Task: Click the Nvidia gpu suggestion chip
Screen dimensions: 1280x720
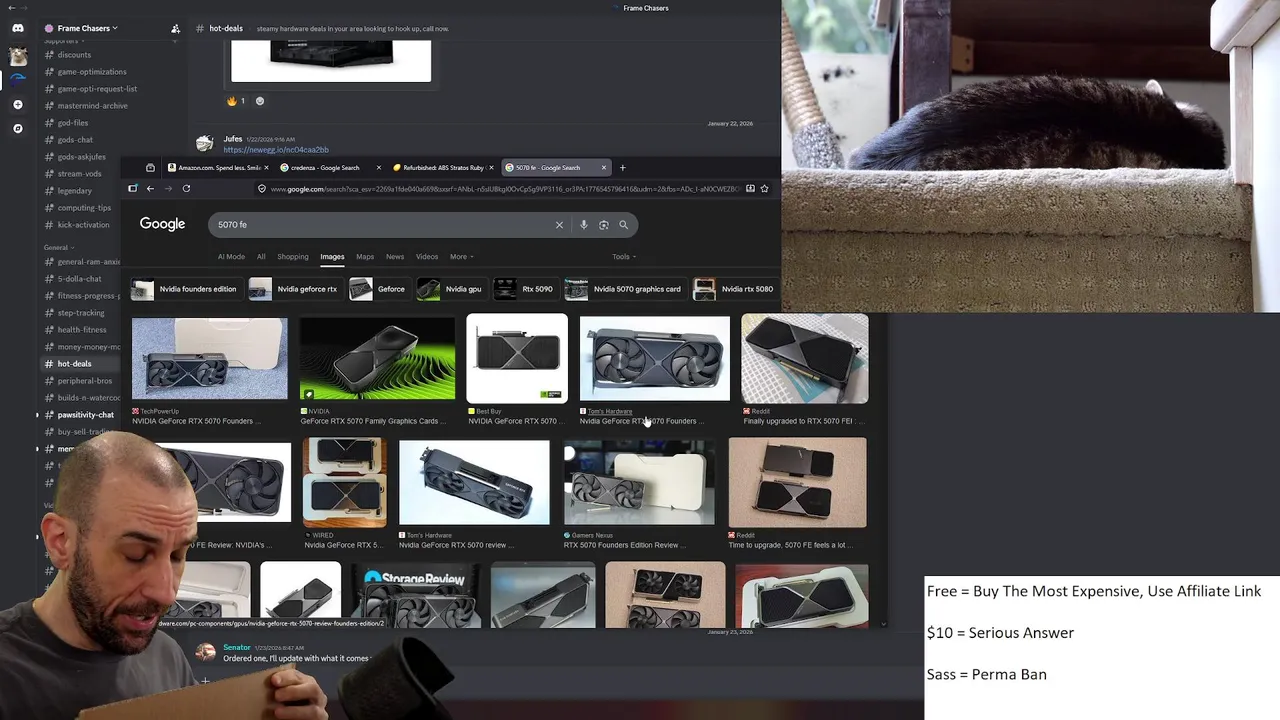Action: [x=450, y=289]
